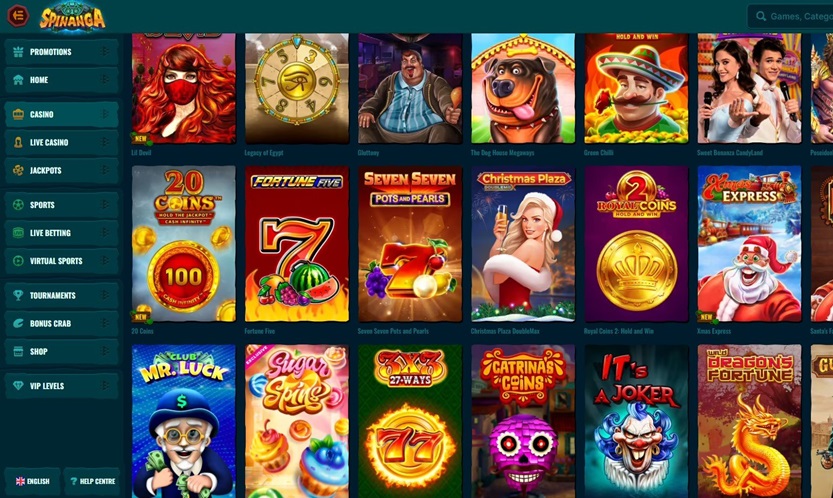Viewport: 833px width, 498px height.
Task: Open the Fortune Five game thumbnail
Action: [296, 244]
